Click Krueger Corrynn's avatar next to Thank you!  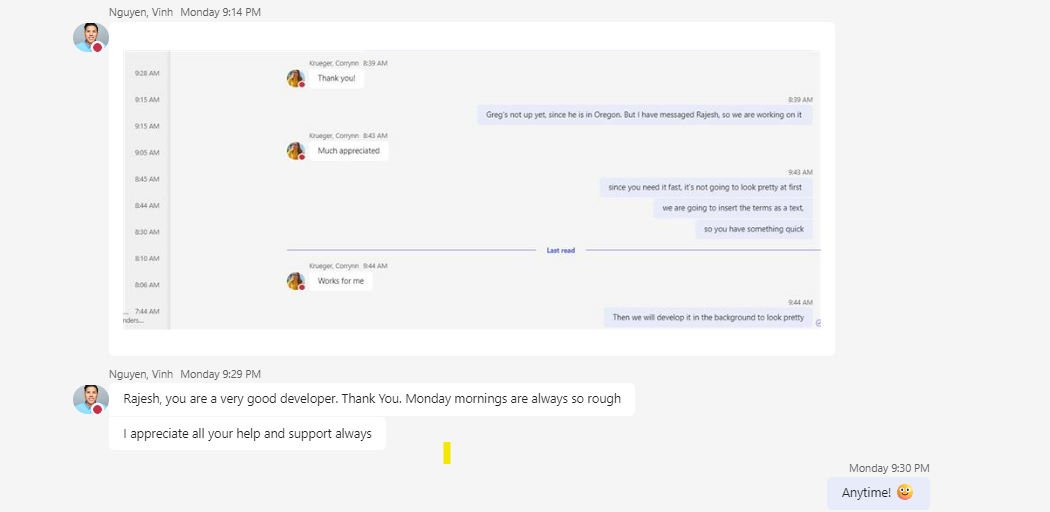296,79
